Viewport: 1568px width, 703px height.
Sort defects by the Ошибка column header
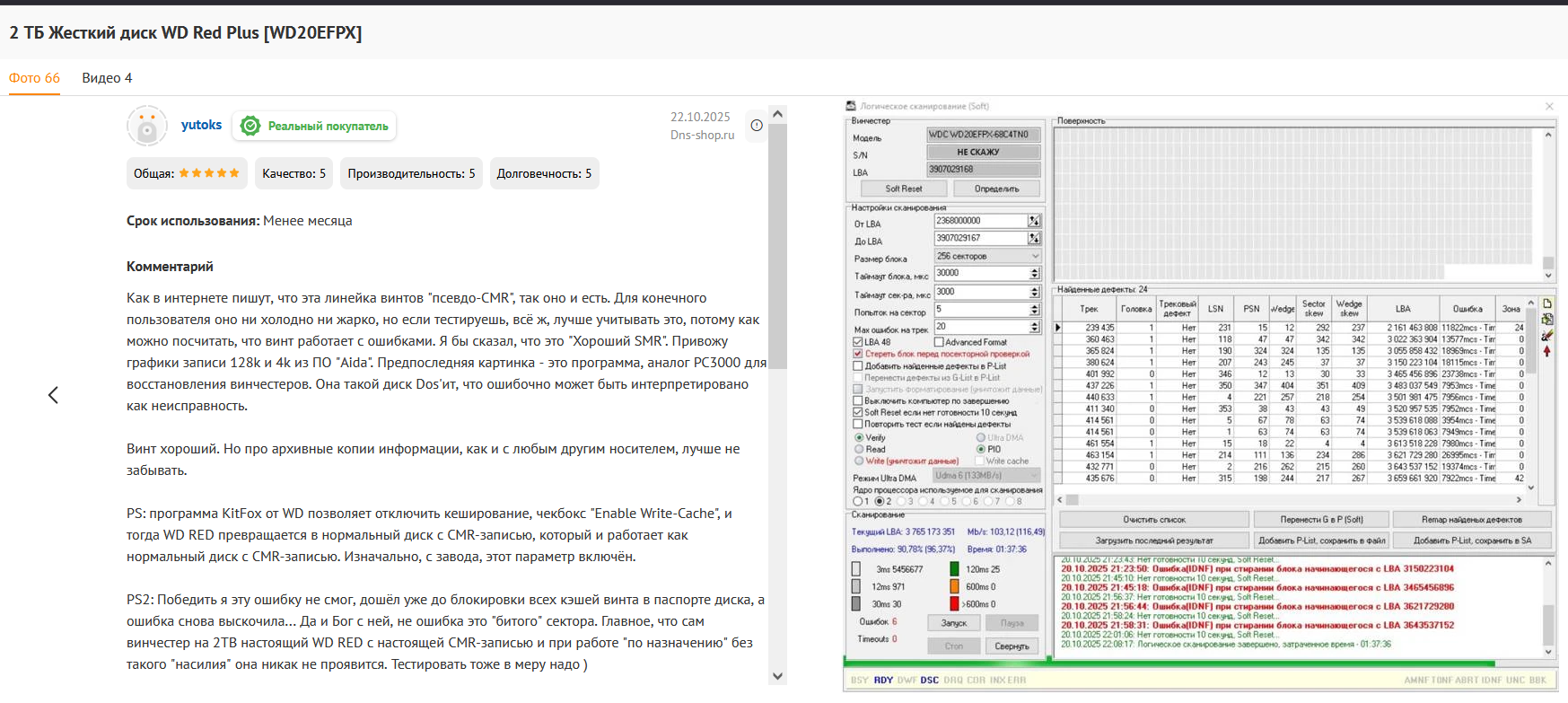coord(1467,309)
